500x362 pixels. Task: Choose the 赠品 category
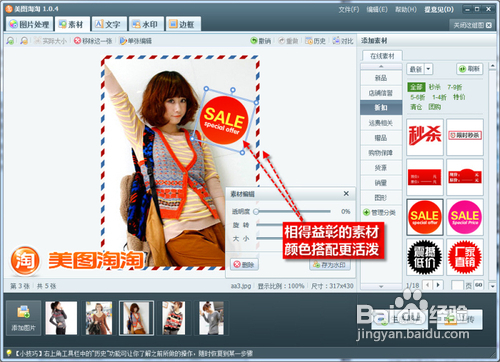coord(381,138)
